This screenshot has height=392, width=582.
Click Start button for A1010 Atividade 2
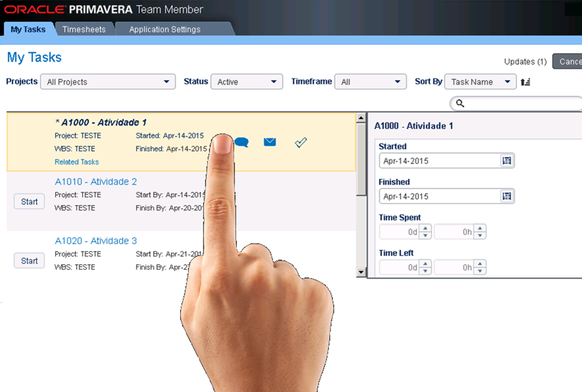click(x=29, y=202)
